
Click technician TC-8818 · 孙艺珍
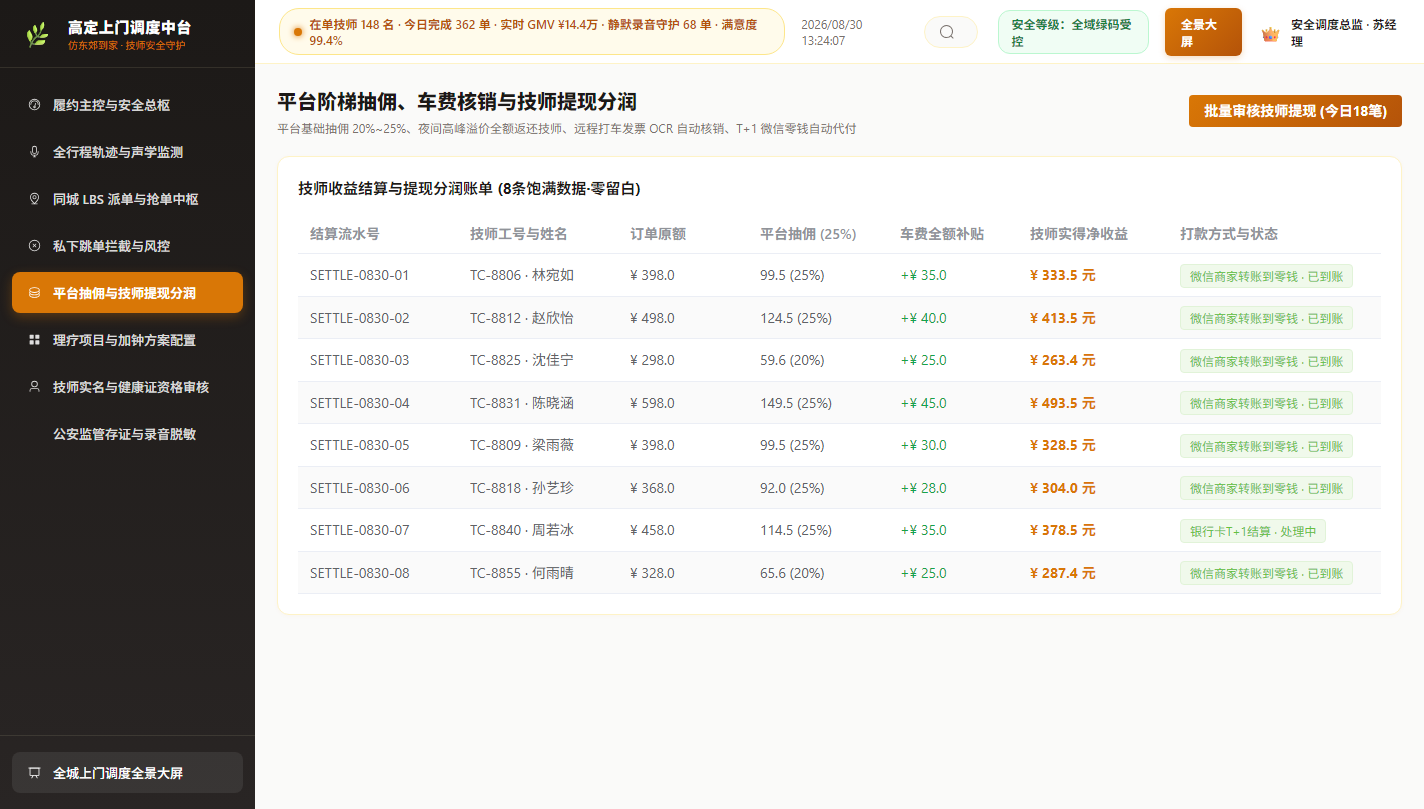coord(522,488)
